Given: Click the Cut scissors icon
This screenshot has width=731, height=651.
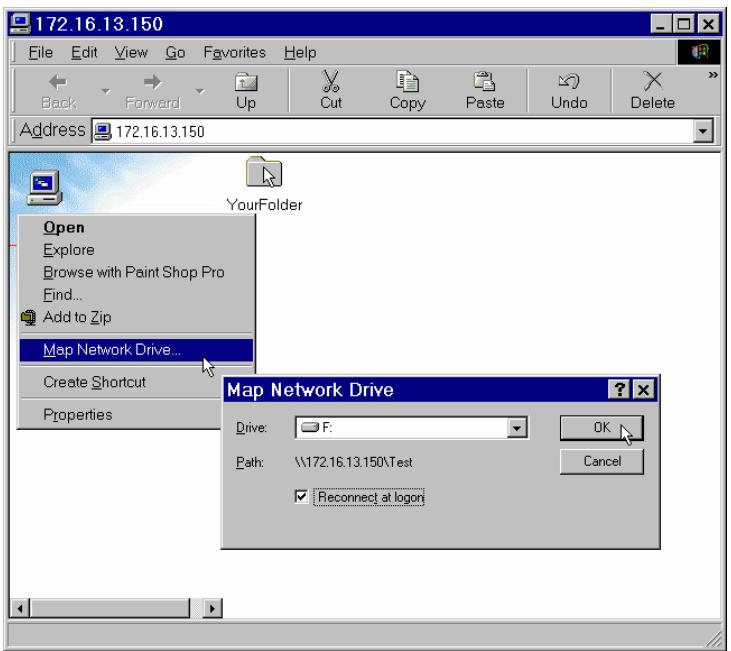Looking at the screenshot, I should click(331, 82).
